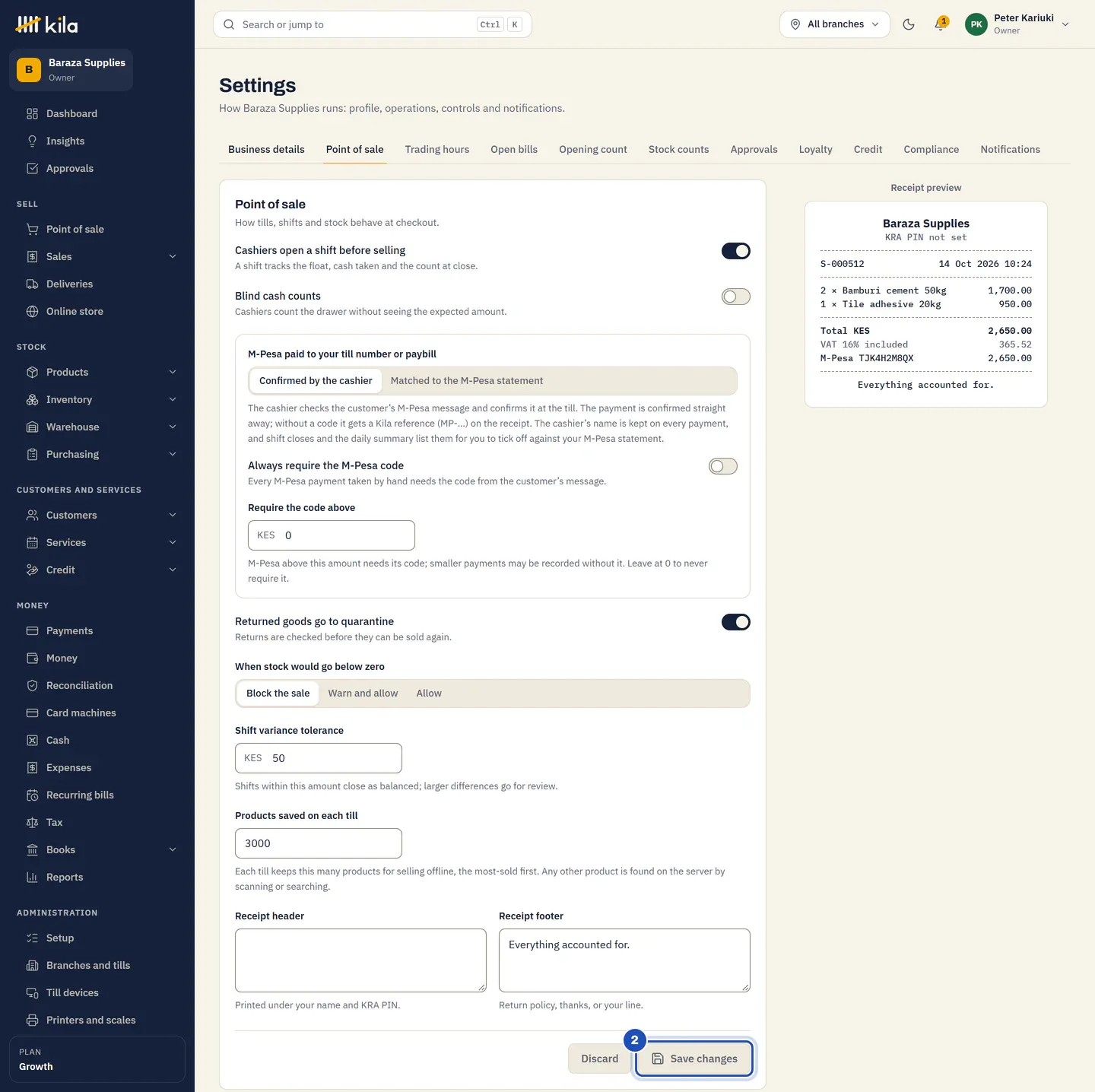The height and width of the screenshot is (1092, 1095).
Task: Click the Kila logo
Action: pos(47,25)
